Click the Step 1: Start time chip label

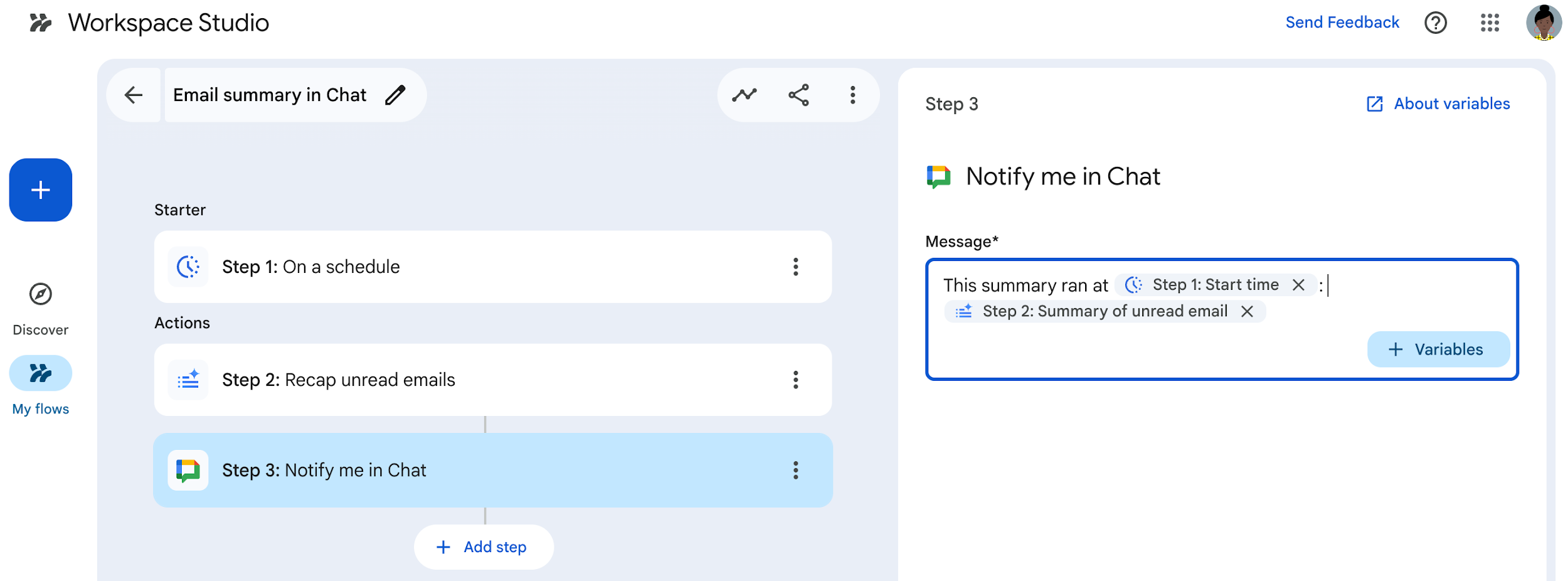(1216, 285)
